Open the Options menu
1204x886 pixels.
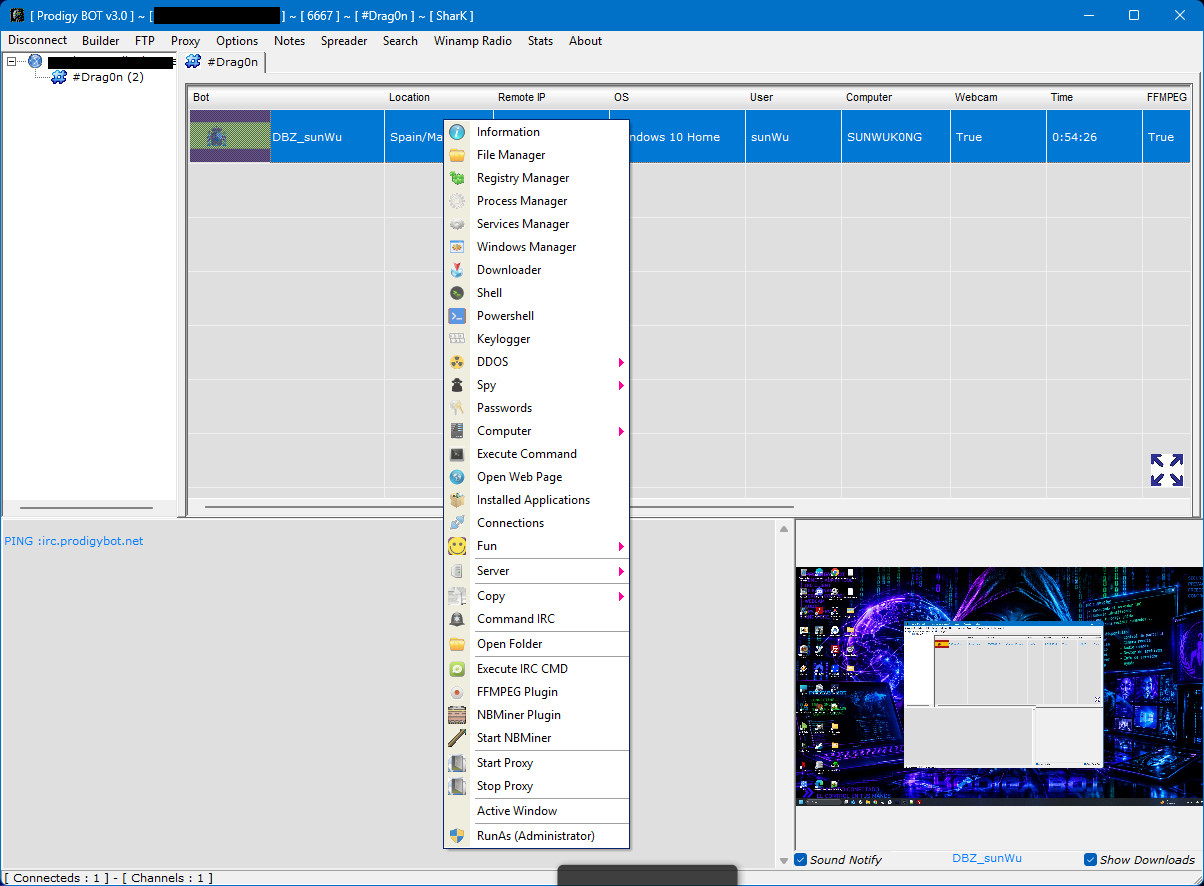[237, 41]
